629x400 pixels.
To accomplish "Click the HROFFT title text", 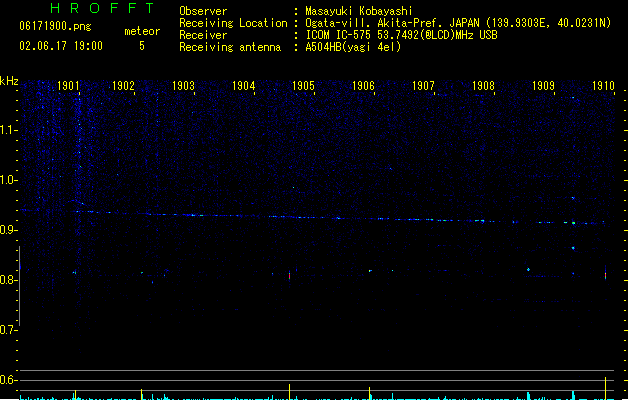I will 103,8.
